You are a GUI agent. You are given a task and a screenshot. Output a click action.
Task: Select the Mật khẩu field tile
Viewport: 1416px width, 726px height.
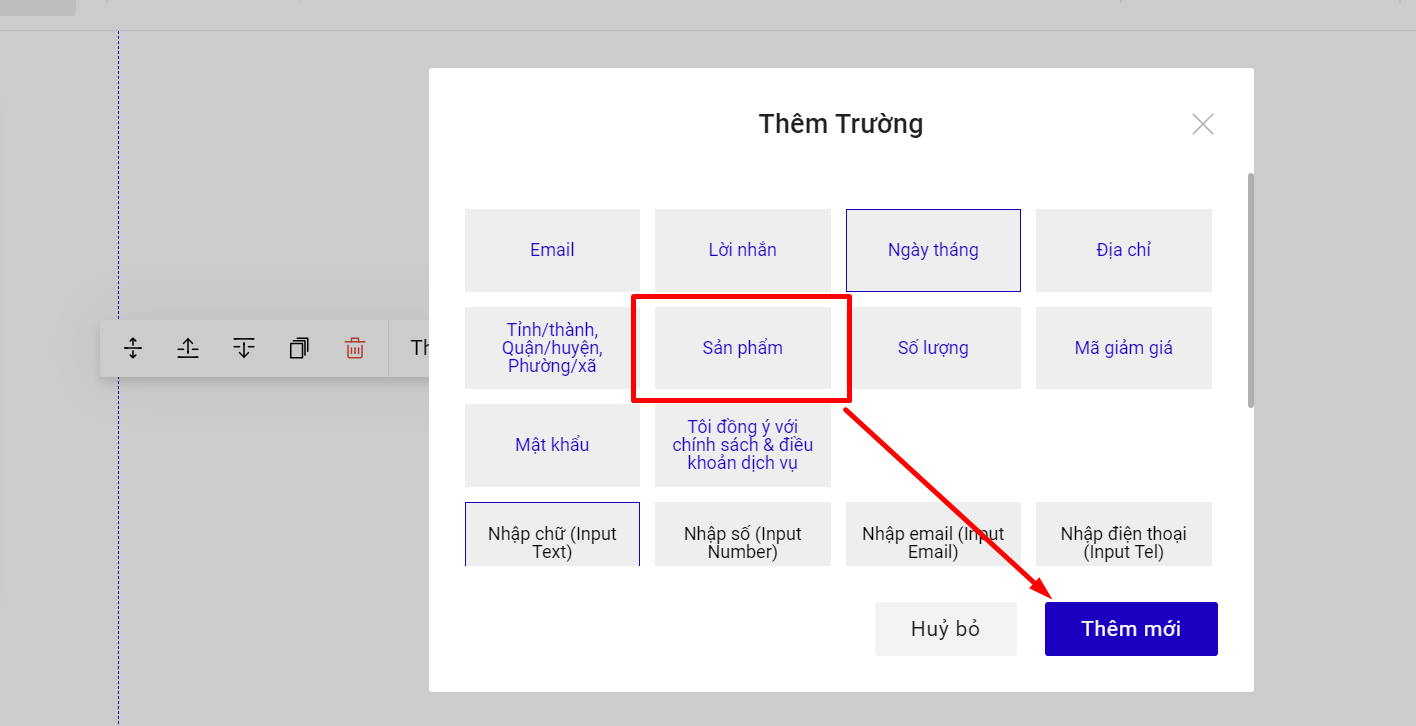[552, 445]
